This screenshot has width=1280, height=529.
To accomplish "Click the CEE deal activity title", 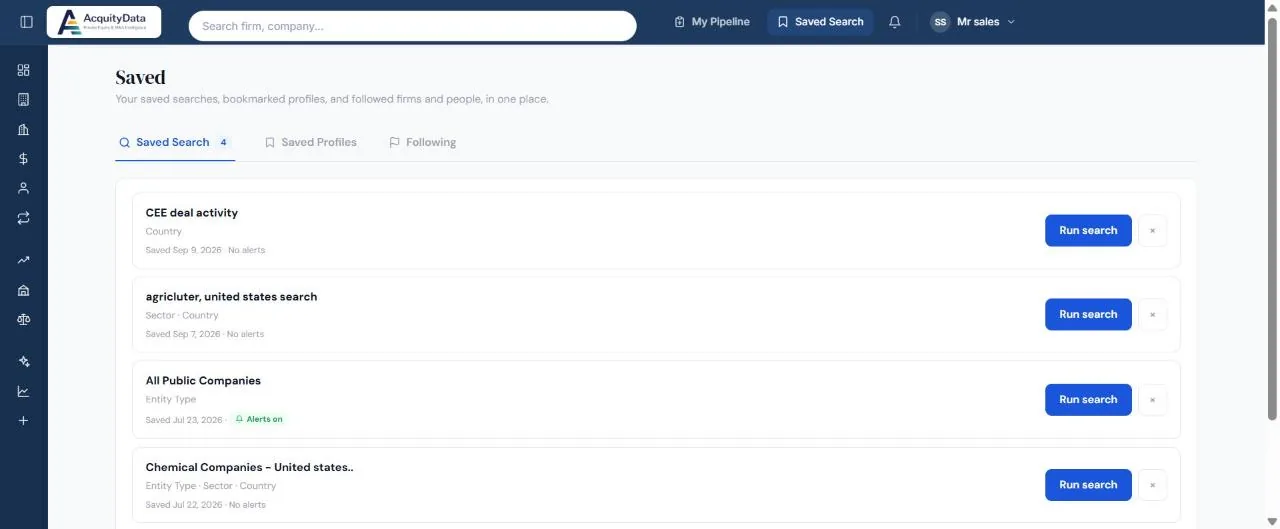I will click(x=192, y=213).
